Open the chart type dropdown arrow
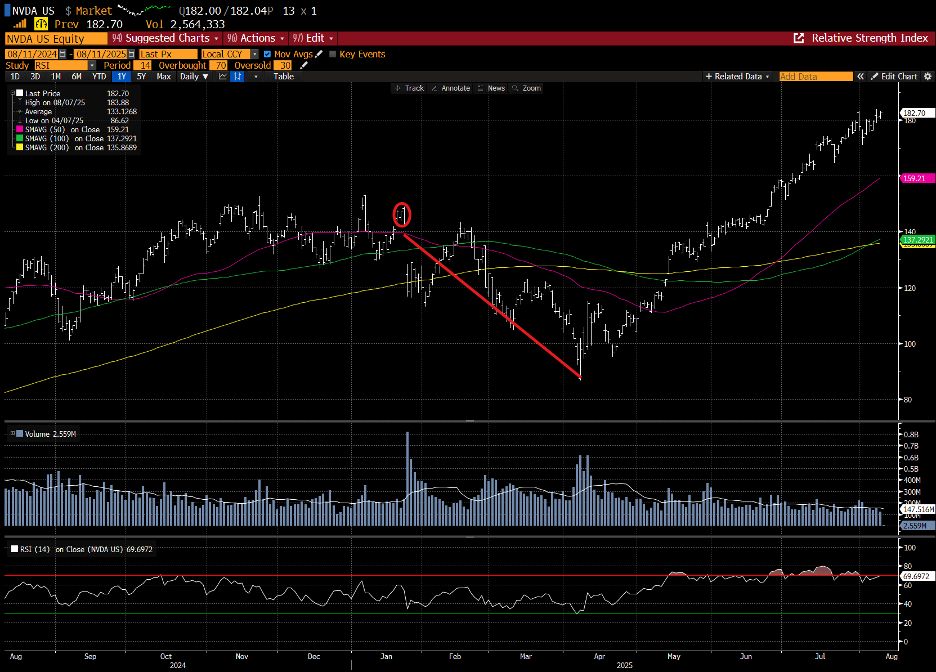The image size is (936, 672). pyautogui.click(x=256, y=76)
